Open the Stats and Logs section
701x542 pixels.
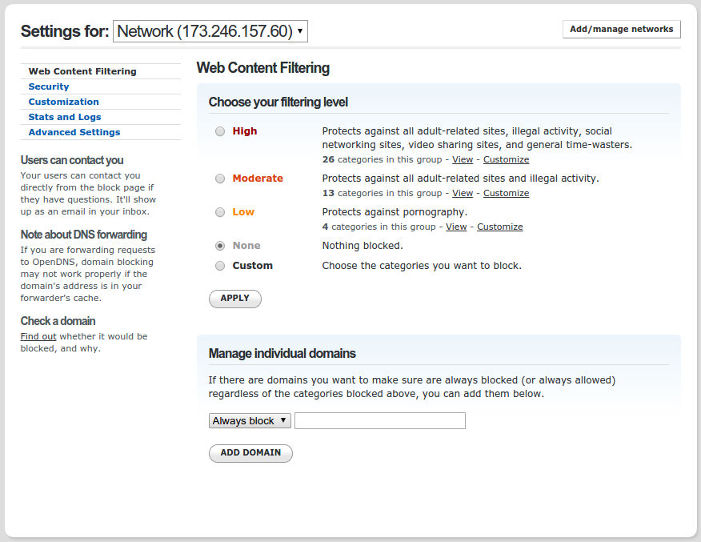click(x=65, y=117)
